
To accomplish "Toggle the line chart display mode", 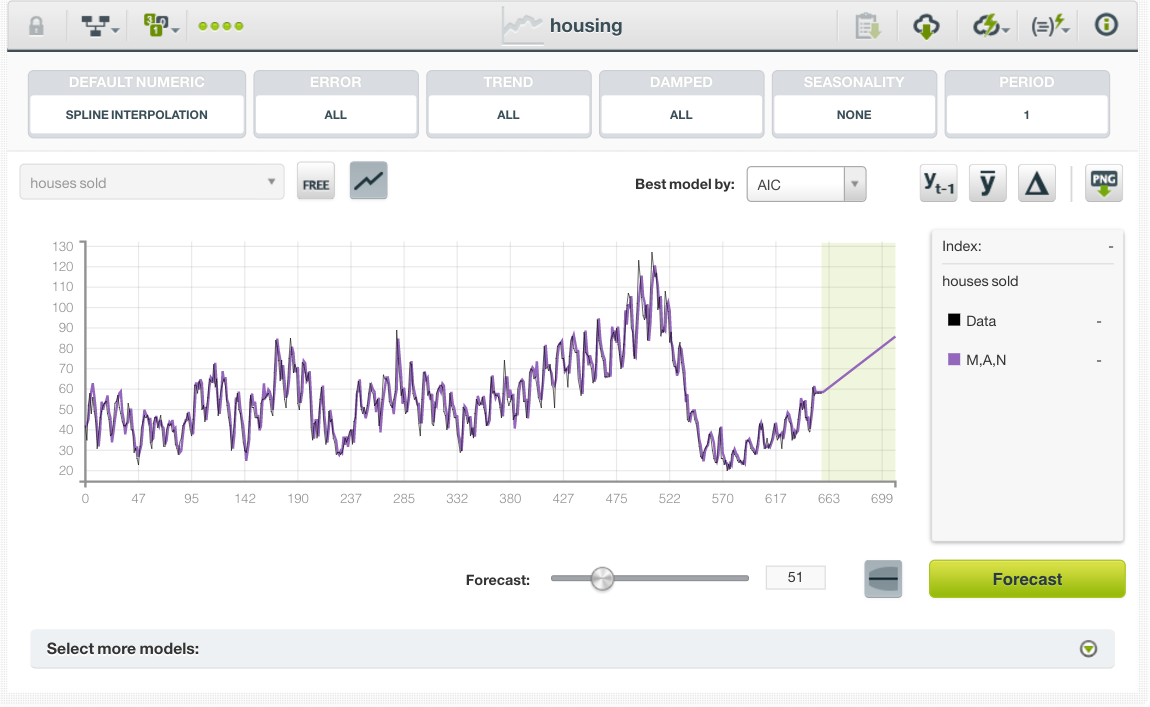I will click(368, 183).
